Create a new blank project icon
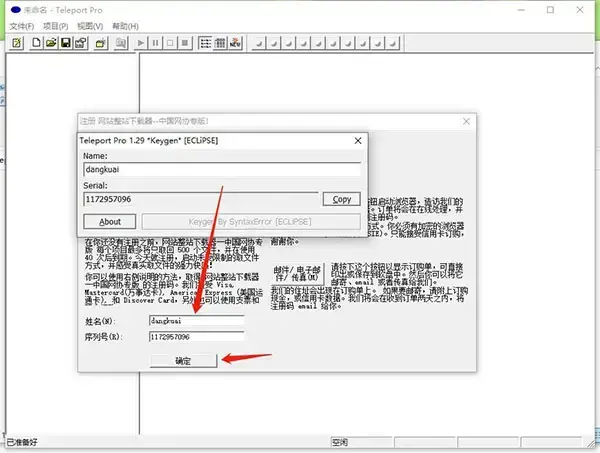Screen dimensions: 600x453 tap(36, 43)
